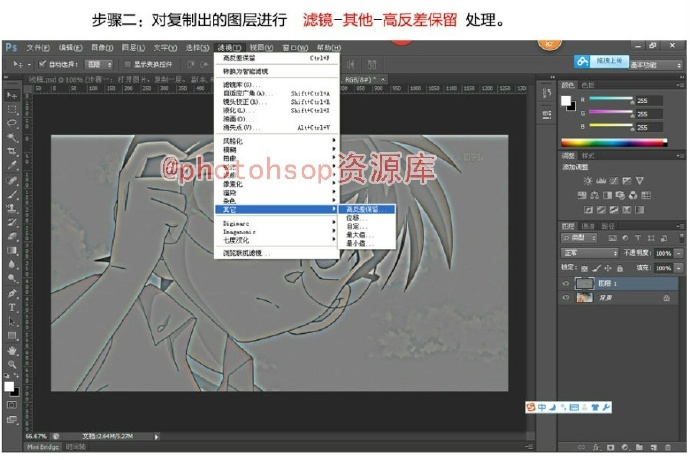Select the Eyedropper tool
The image size is (690, 460).
(12, 166)
